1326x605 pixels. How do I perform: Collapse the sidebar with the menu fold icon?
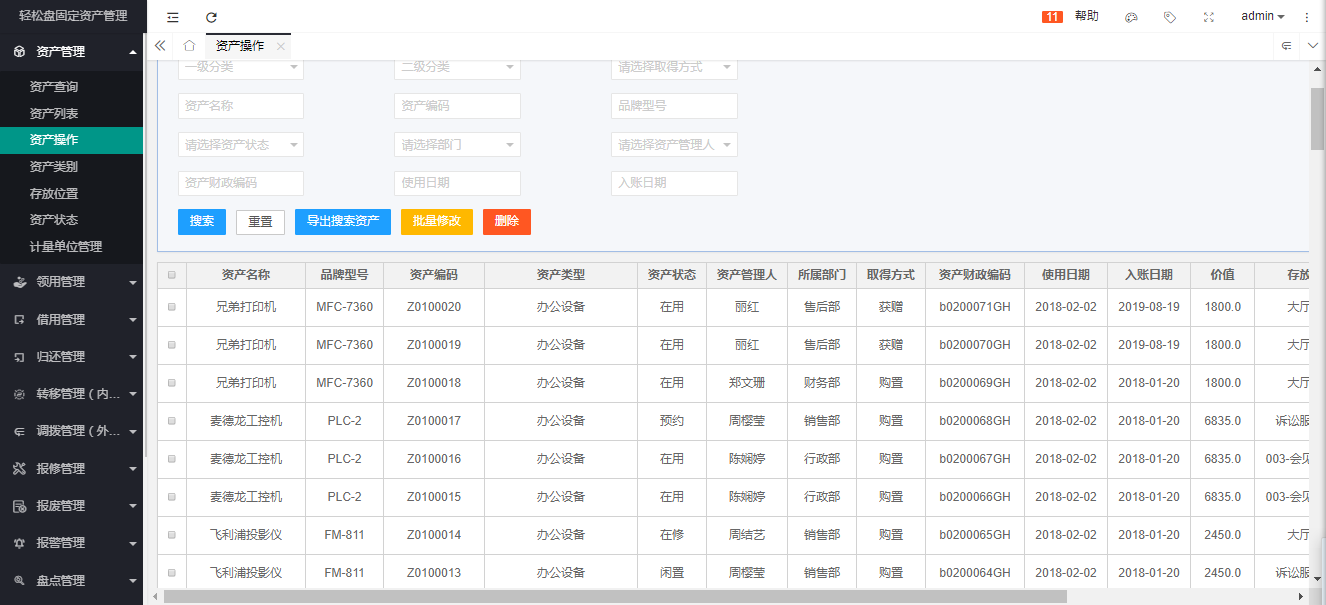(173, 17)
